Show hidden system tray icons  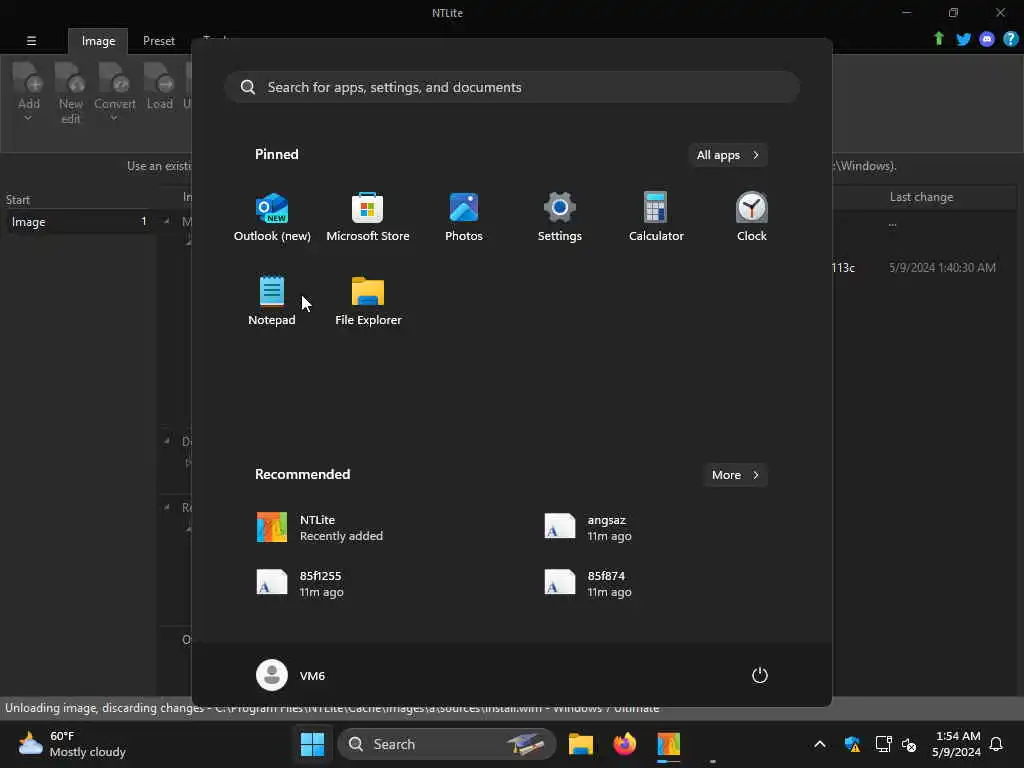click(820, 744)
